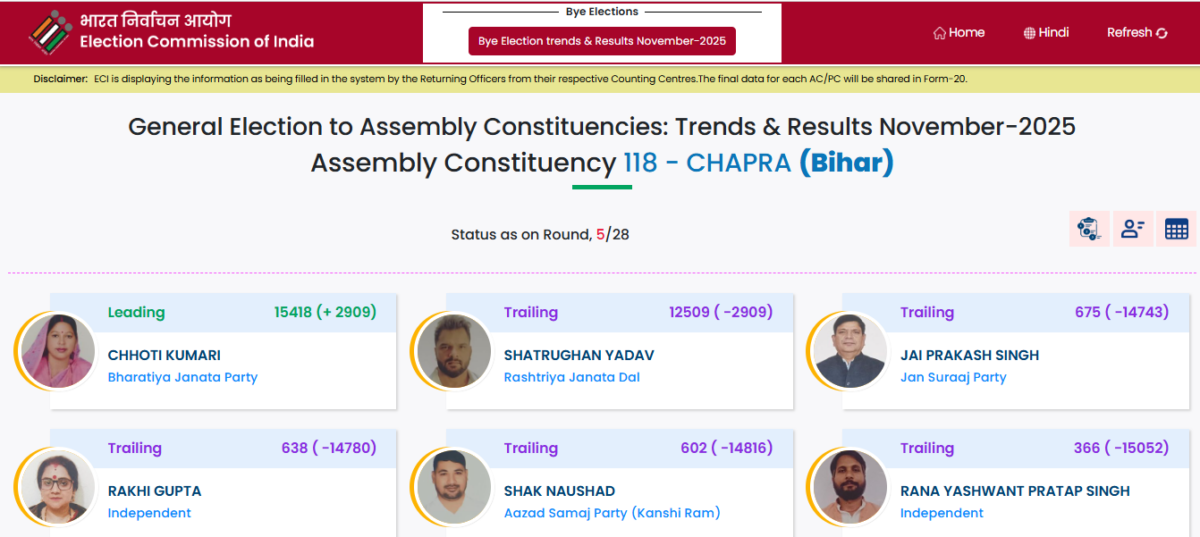Switch to the table grid view icon
The width and height of the screenshot is (1200, 537).
(1176, 229)
